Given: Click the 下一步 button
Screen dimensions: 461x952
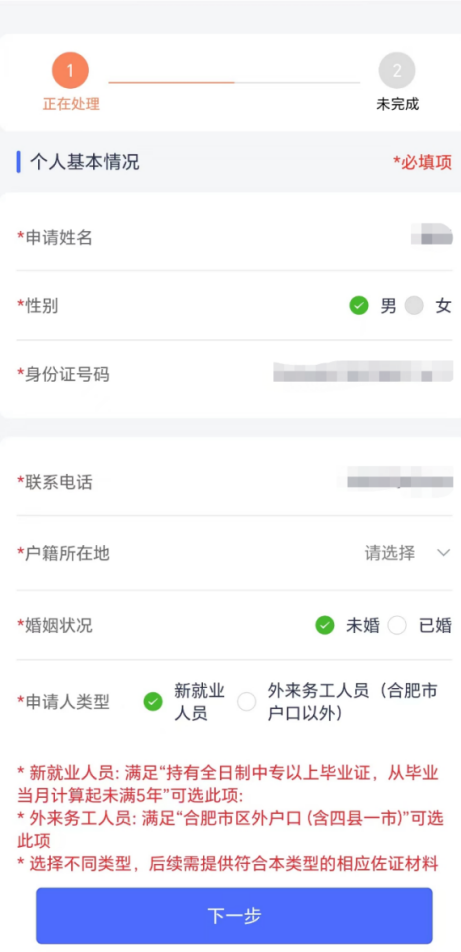Looking at the screenshot, I should [234, 916].
